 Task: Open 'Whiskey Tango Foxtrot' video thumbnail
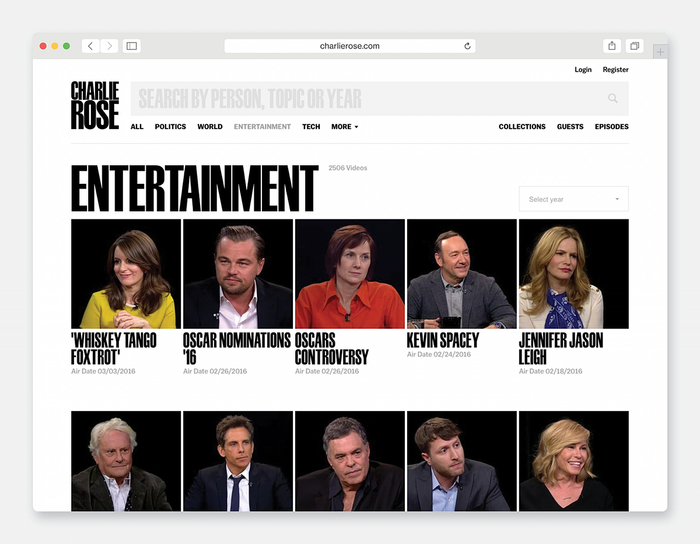126,274
